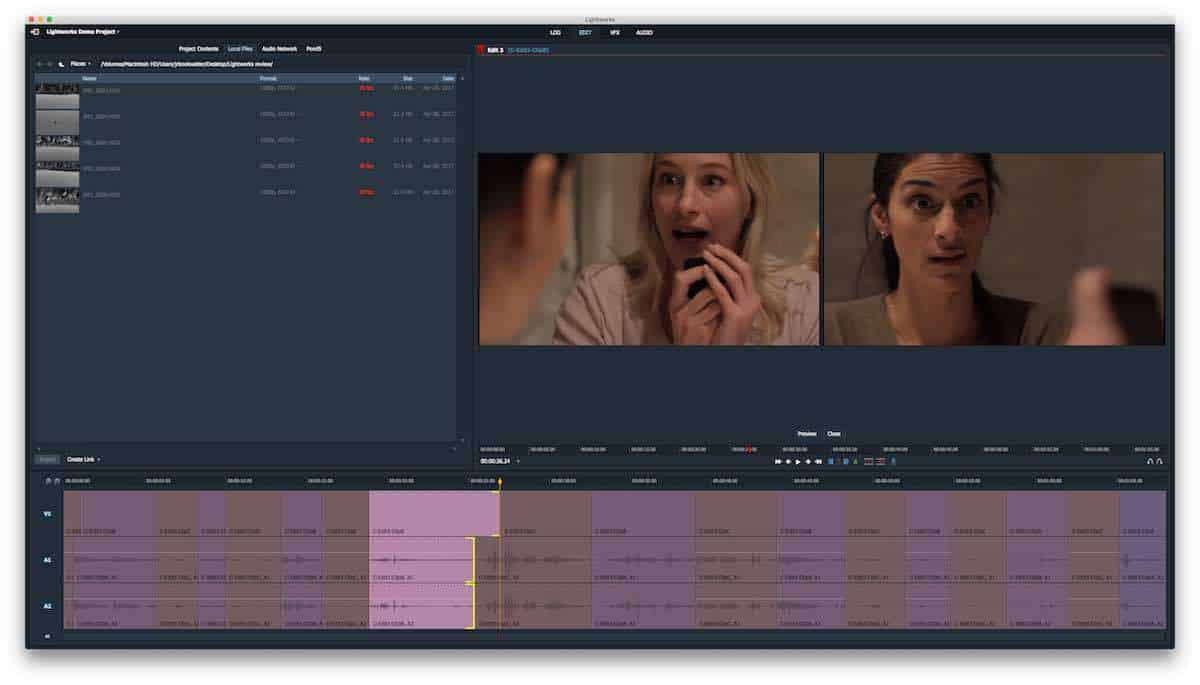Viewport: 1200px width, 685px height.
Task: Click the headphones icon beside the viewer controls
Action: [1150, 461]
